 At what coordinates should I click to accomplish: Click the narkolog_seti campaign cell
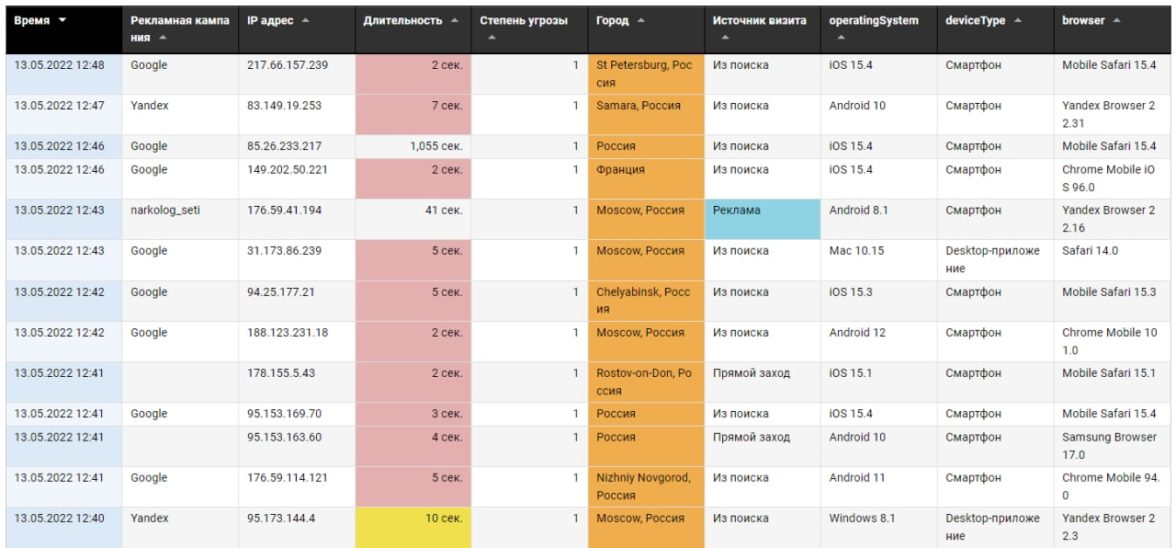point(165,211)
